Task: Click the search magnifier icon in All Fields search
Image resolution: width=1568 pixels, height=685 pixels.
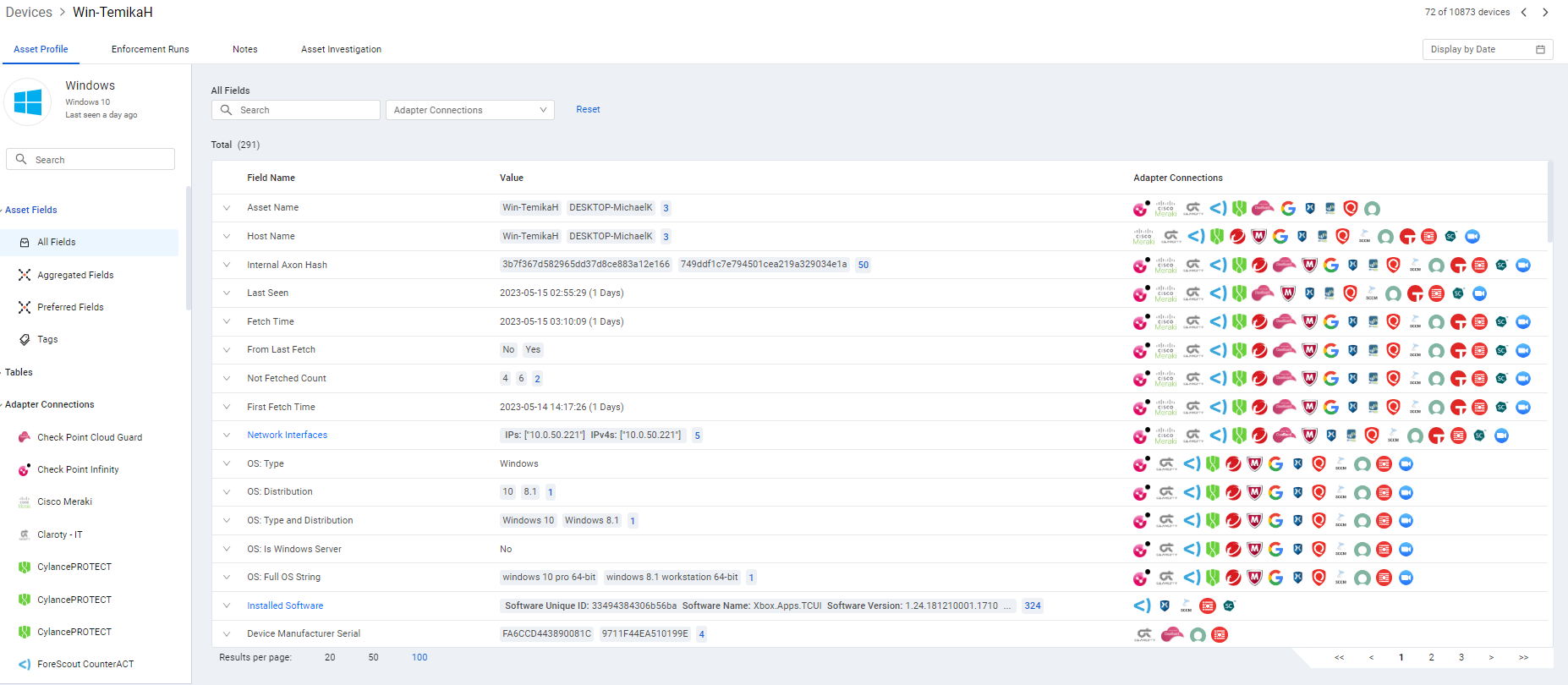Action: point(226,110)
